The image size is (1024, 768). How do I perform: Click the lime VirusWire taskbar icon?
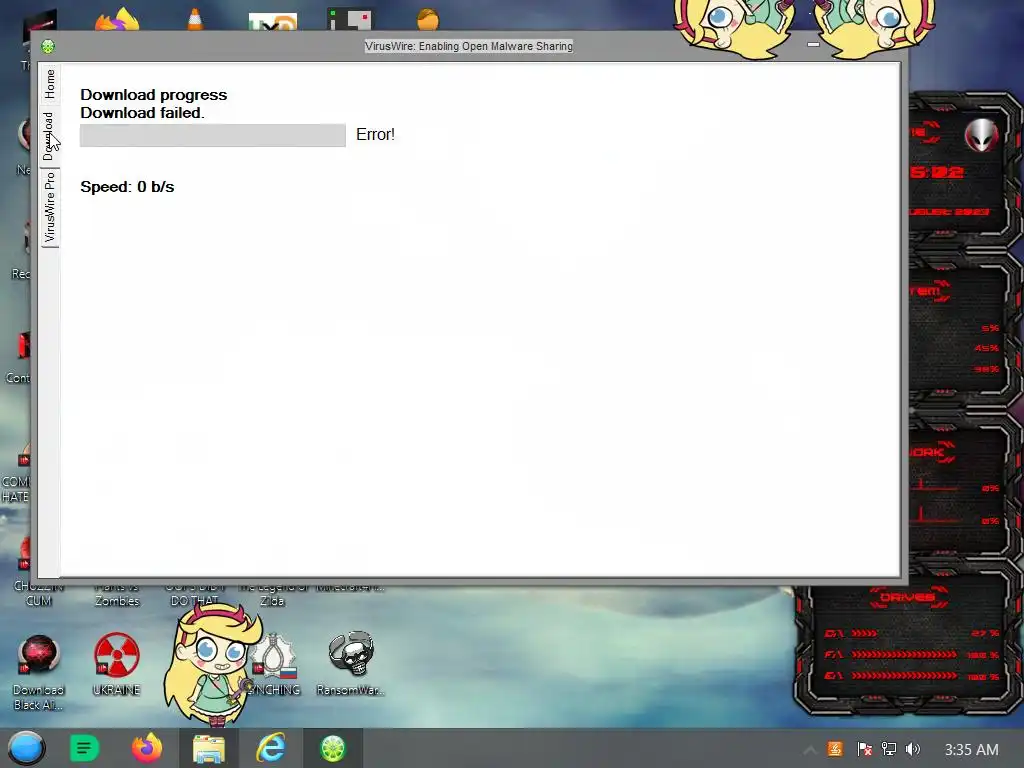[x=332, y=748]
